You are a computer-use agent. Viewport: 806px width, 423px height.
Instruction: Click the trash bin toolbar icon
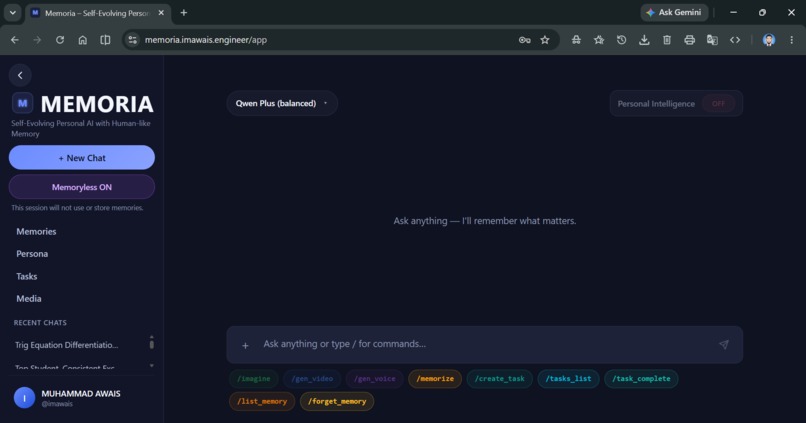(x=667, y=40)
